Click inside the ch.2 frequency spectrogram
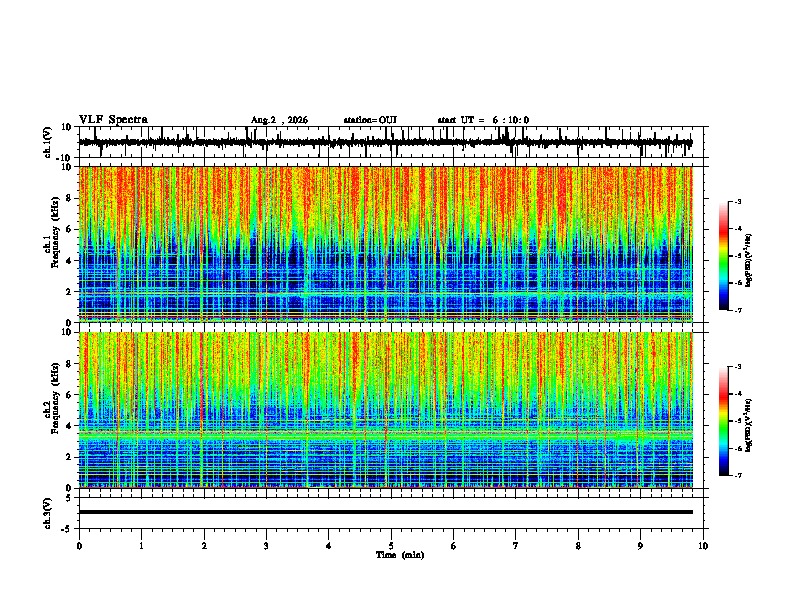The height and width of the screenshot is (612, 792). coord(385,410)
